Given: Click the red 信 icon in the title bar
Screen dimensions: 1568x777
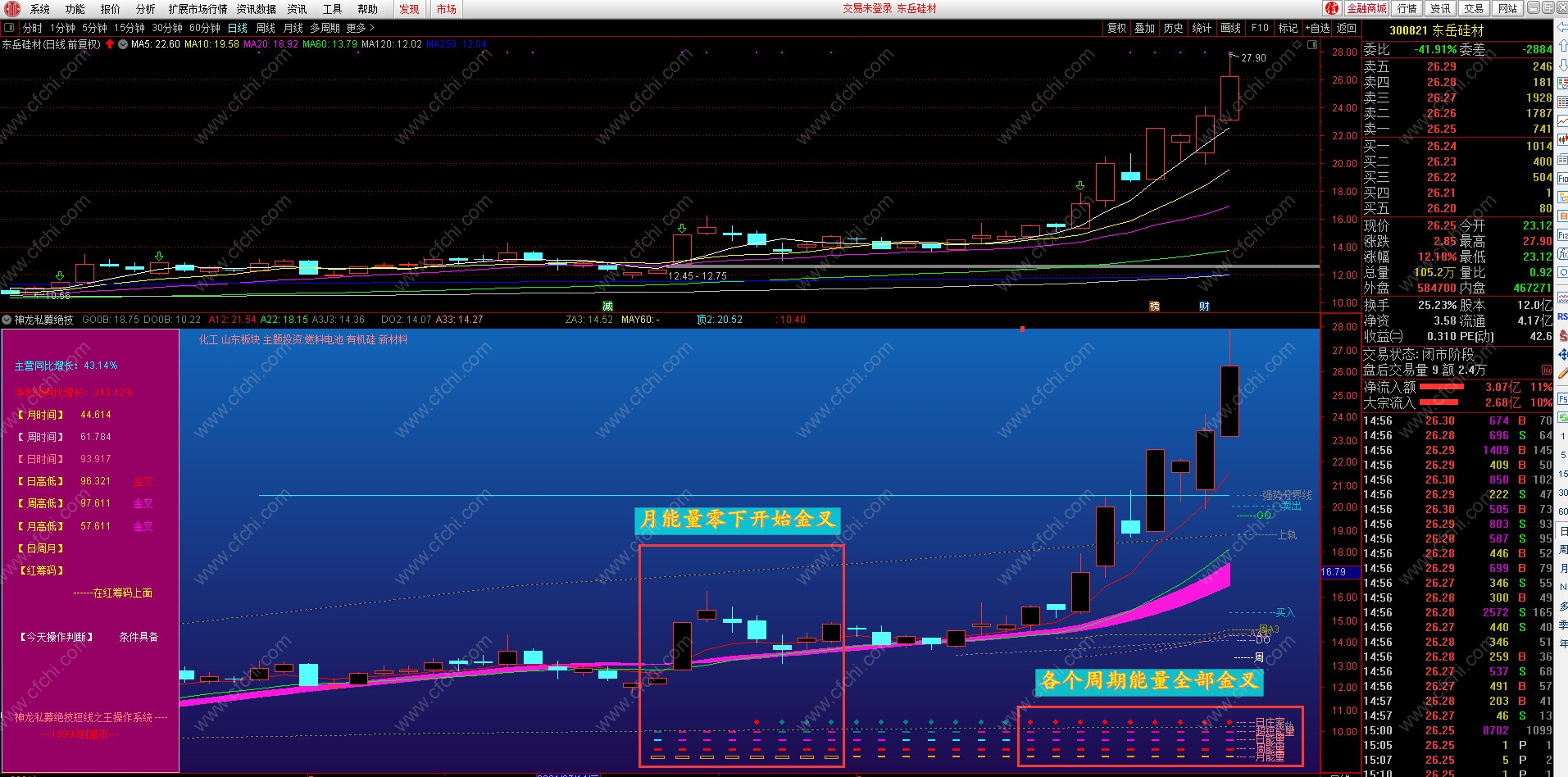Looking at the screenshot, I should click(1333, 8).
